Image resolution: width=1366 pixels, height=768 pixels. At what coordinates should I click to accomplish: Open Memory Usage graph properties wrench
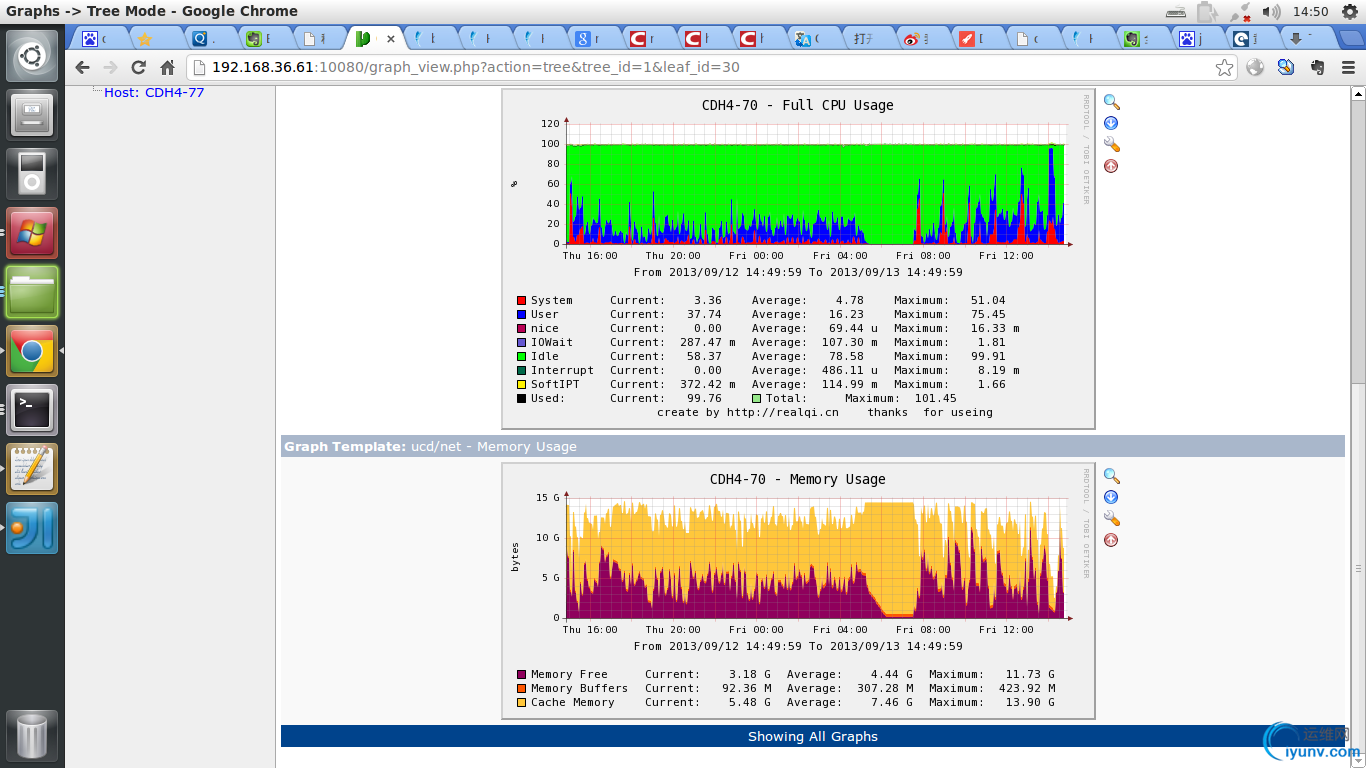[1111, 519]
